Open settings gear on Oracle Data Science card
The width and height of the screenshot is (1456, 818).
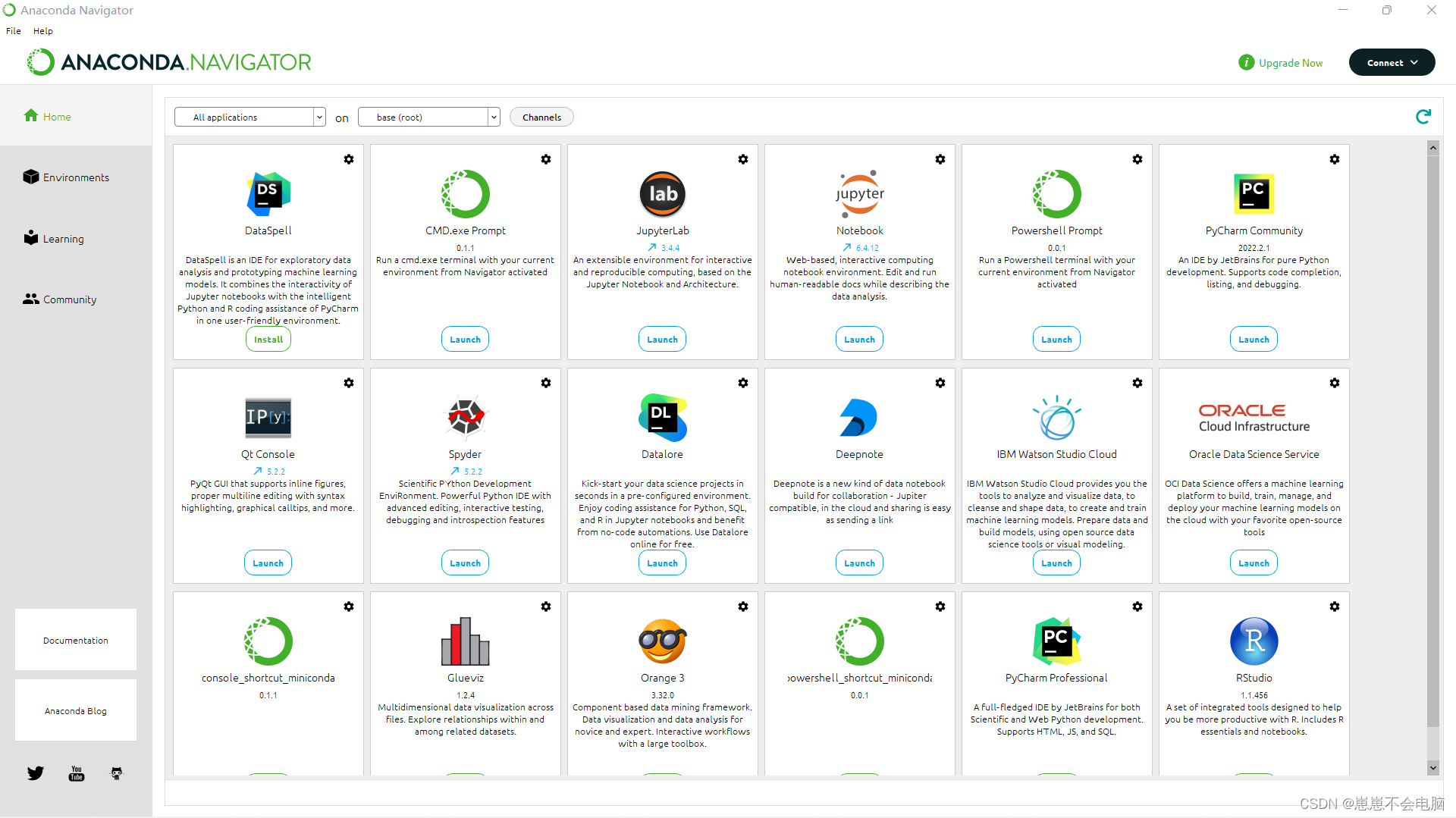point(1335,383)
